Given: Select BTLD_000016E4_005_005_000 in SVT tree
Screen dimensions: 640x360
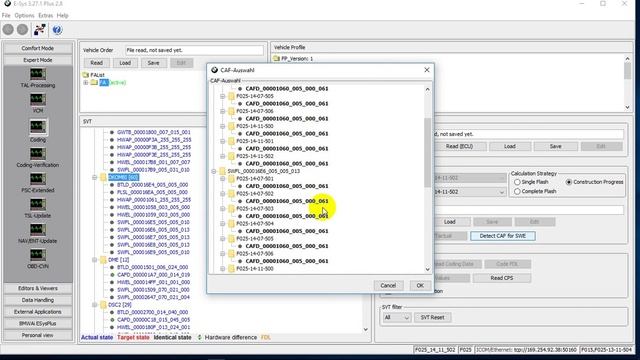Looking at the screenshot, I should coord(152,185).
